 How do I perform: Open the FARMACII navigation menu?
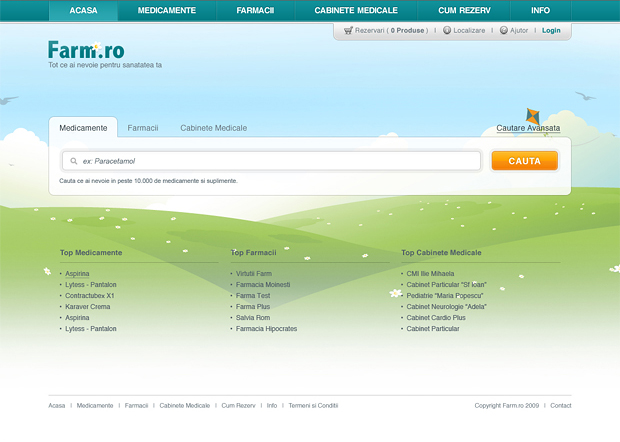(257, 11)
